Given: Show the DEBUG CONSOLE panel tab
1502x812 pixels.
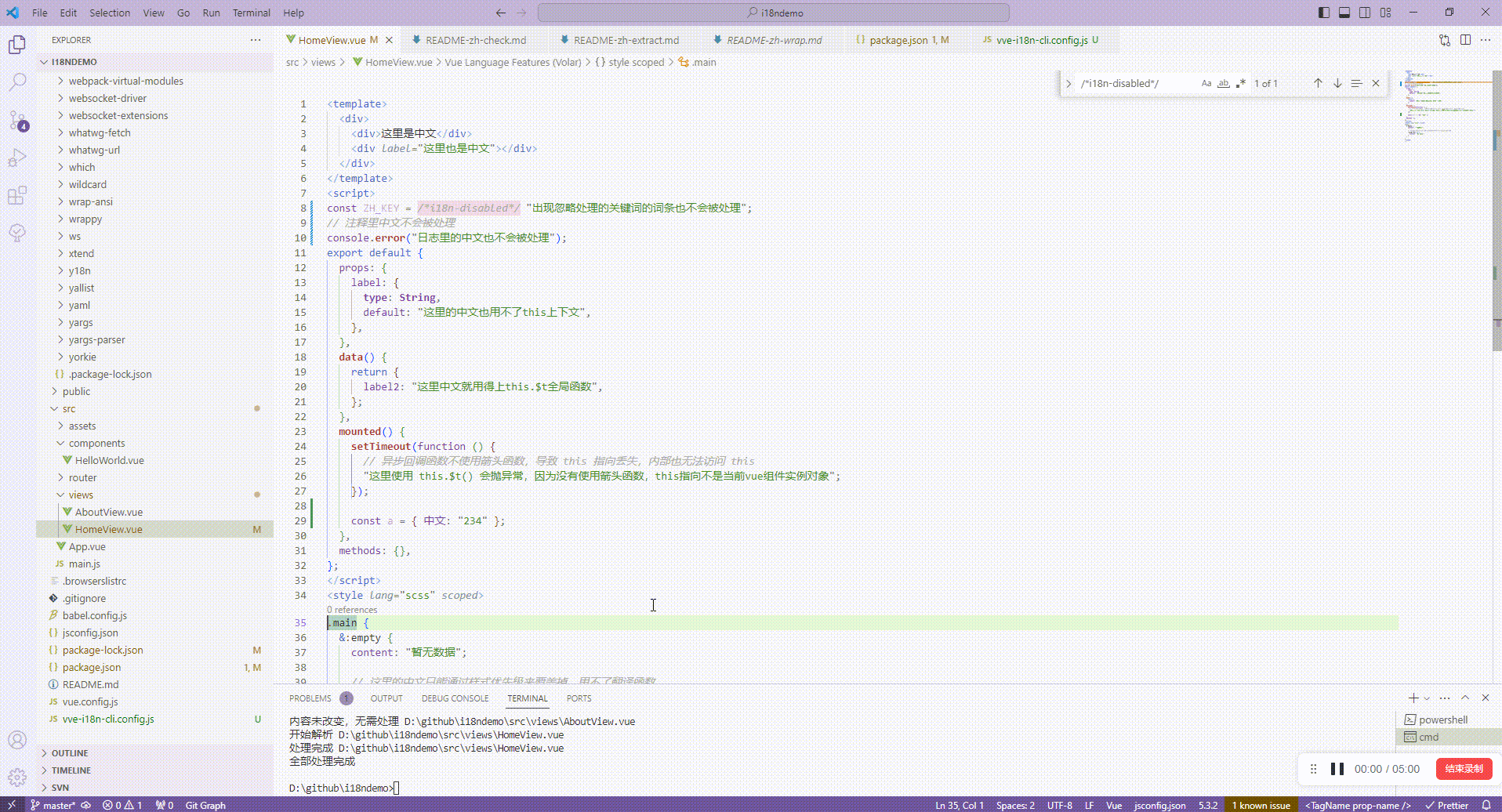Looking at the screenshot, I should coord(455,698).
